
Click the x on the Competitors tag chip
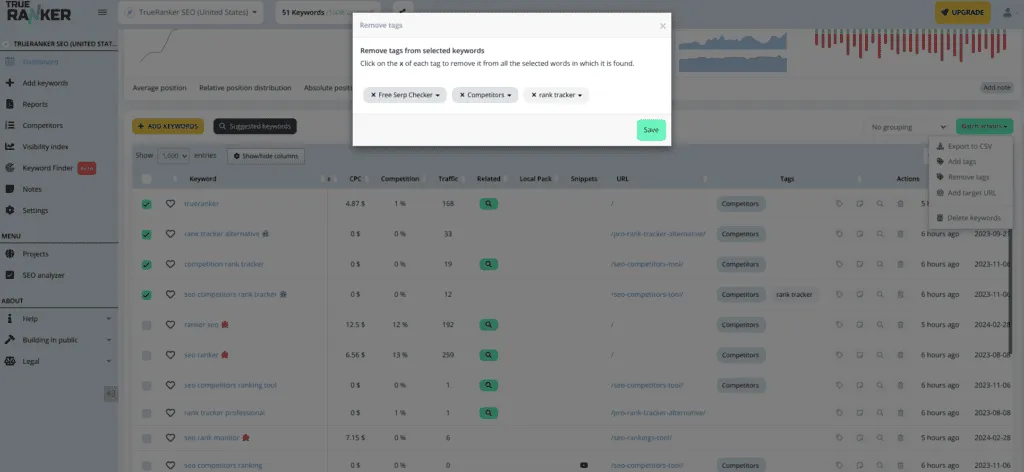pyautogui.click(x=462, y=95)
